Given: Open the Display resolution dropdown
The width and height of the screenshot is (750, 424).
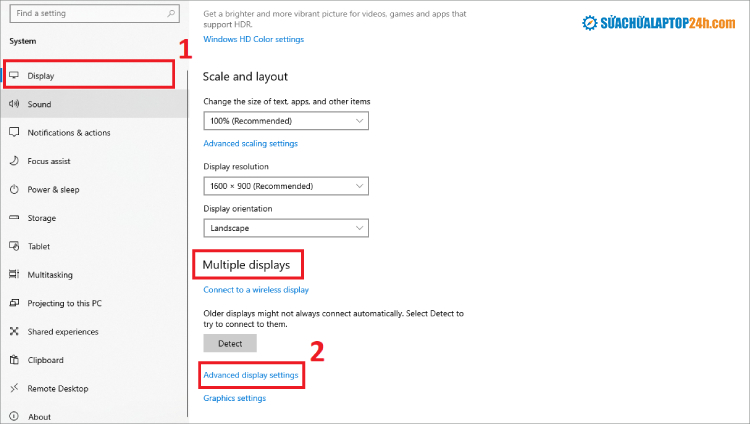Looking at the screenshot, I should pos(286,186).
